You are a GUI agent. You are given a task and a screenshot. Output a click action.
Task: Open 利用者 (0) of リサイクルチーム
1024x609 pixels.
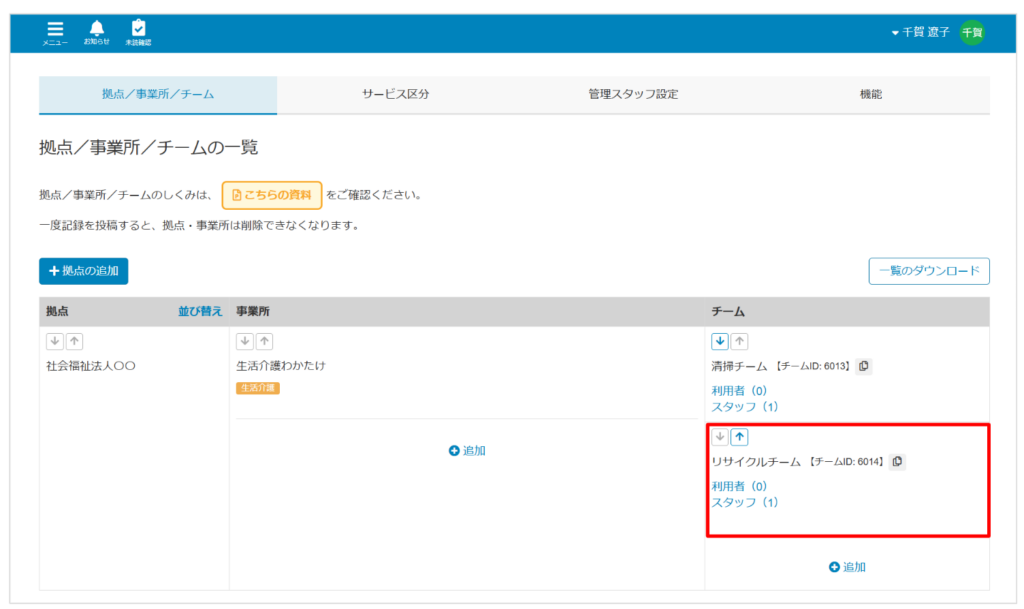point(739,486)
